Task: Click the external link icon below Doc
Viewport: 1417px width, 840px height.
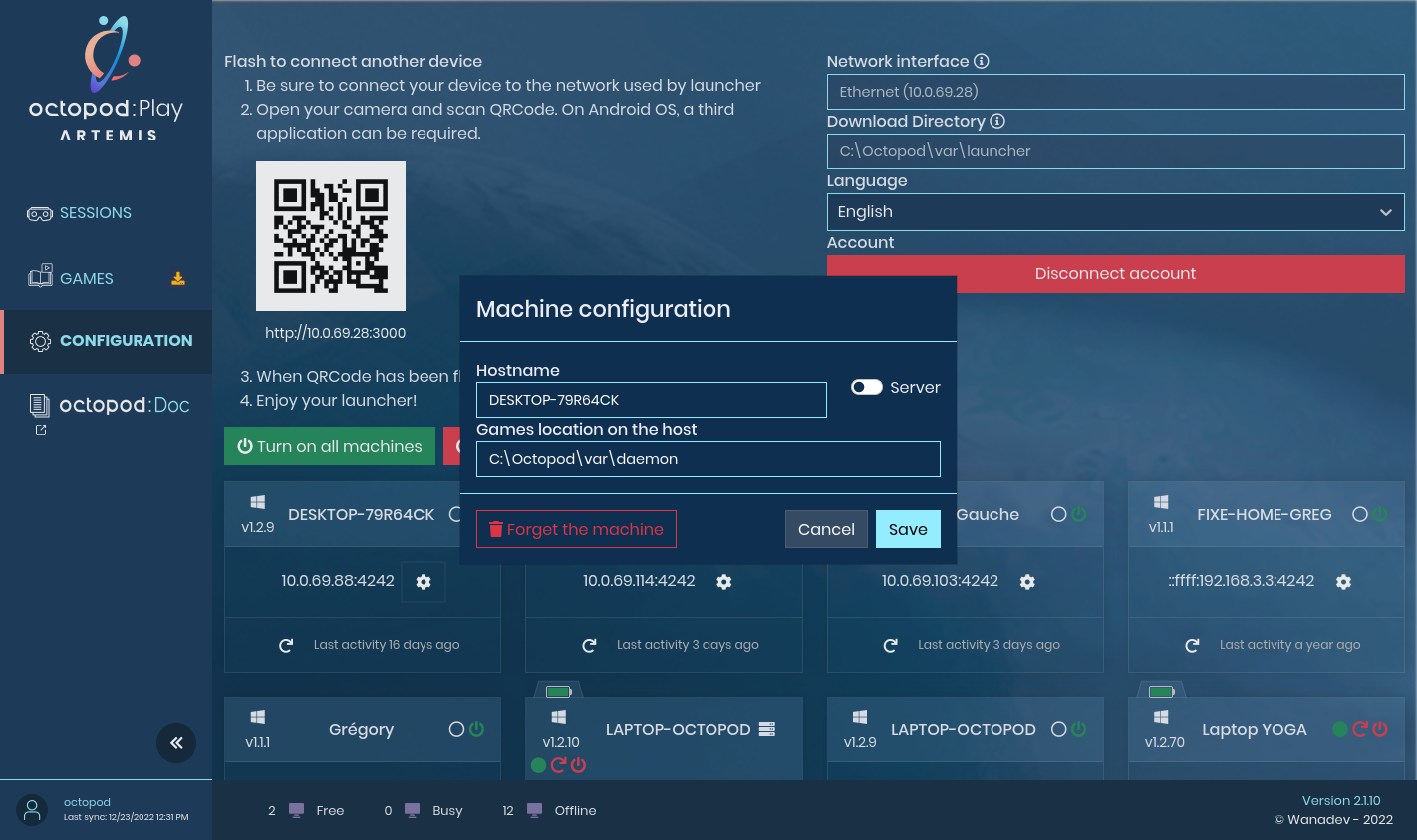Action: 41,430
